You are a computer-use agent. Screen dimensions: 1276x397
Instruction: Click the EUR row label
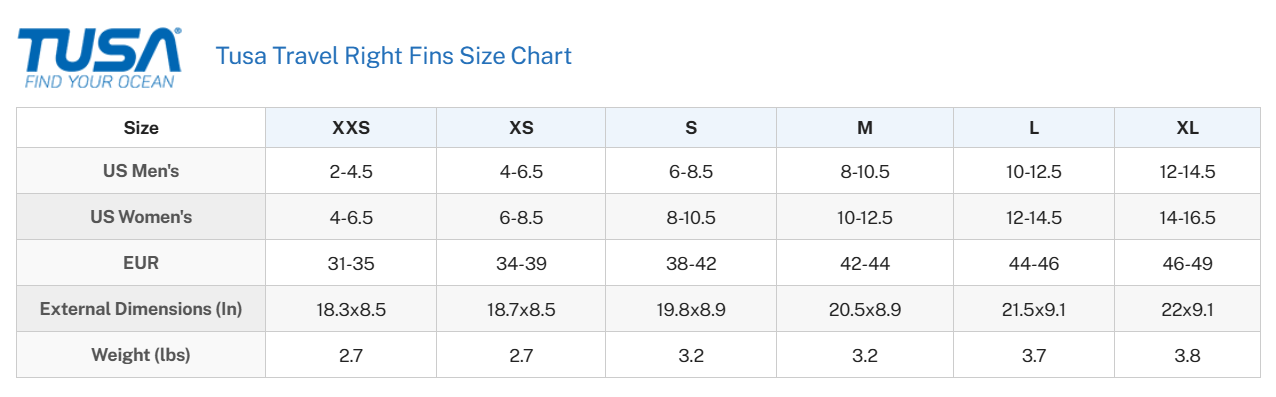coord(141,263)
